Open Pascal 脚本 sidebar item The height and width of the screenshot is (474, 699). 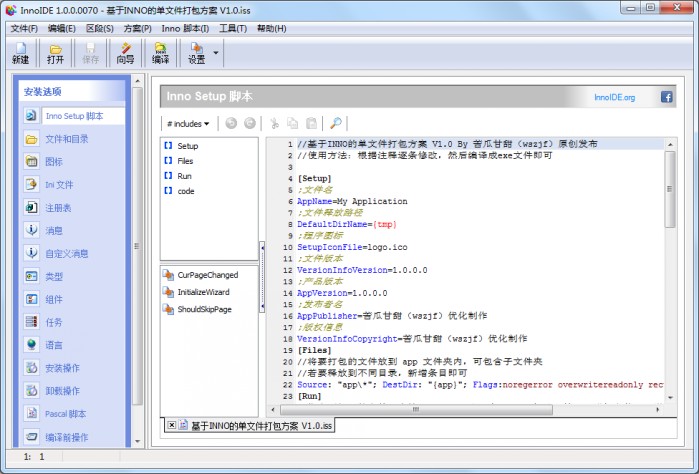click(x=65, y=414)
